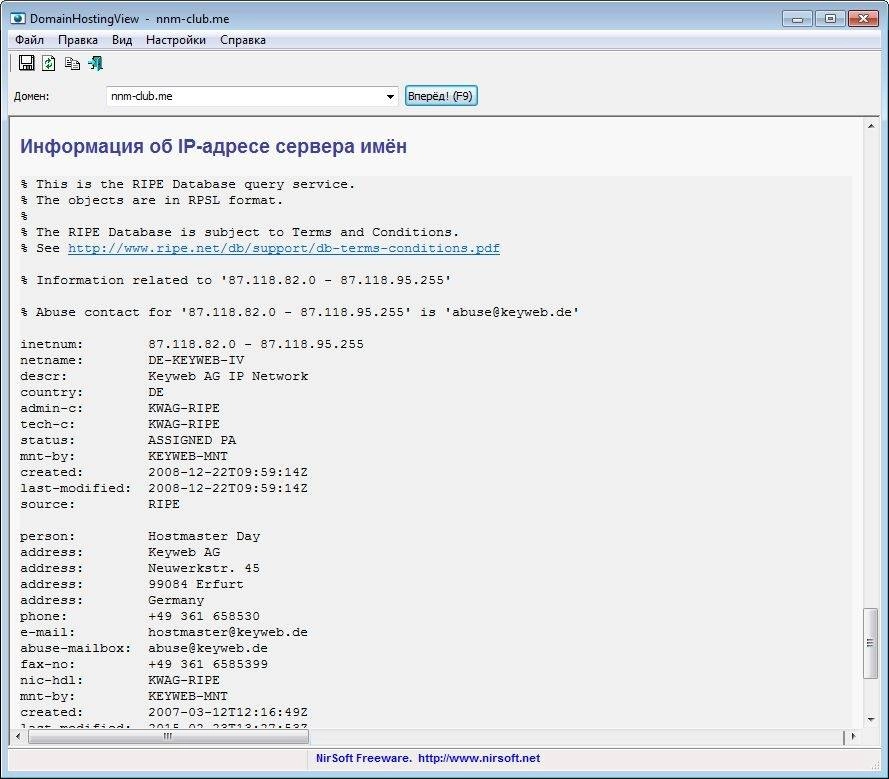Click the e-mail value hostmaster@keyweb.de
889x779 pixels.
[228, 632]
